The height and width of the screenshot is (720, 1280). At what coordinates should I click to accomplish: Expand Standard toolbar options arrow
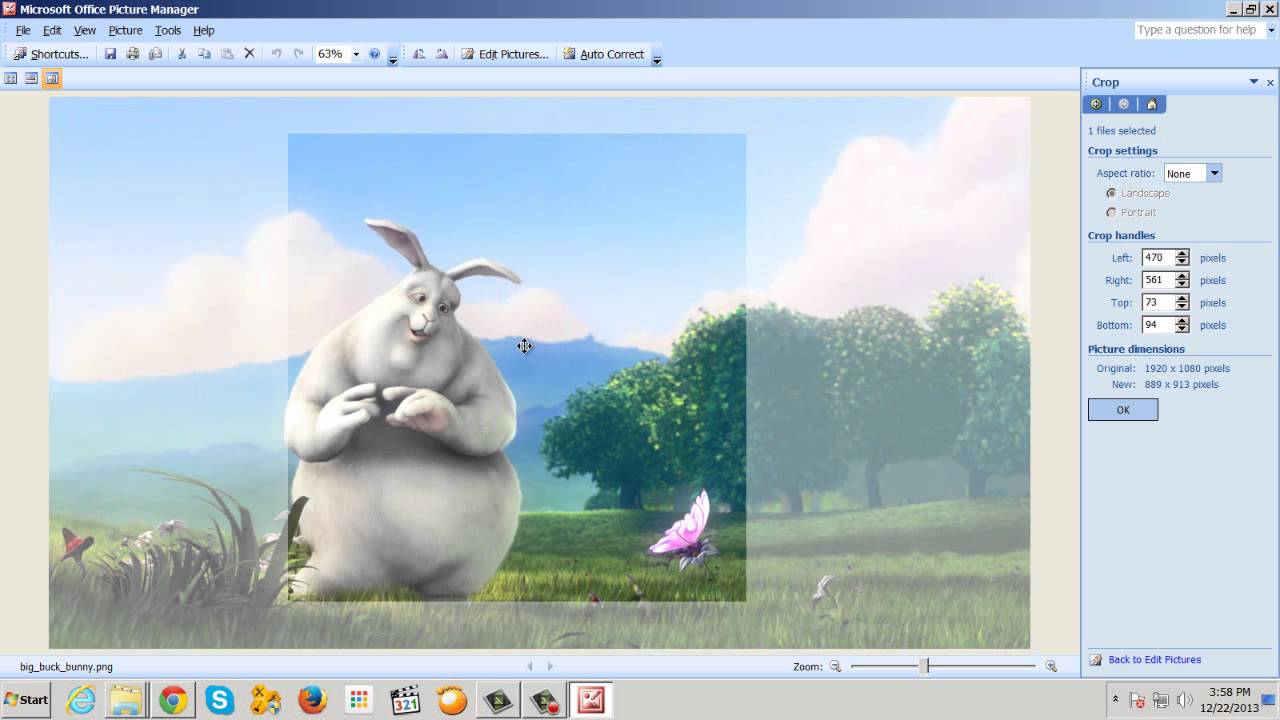click(x=393, y=56)
